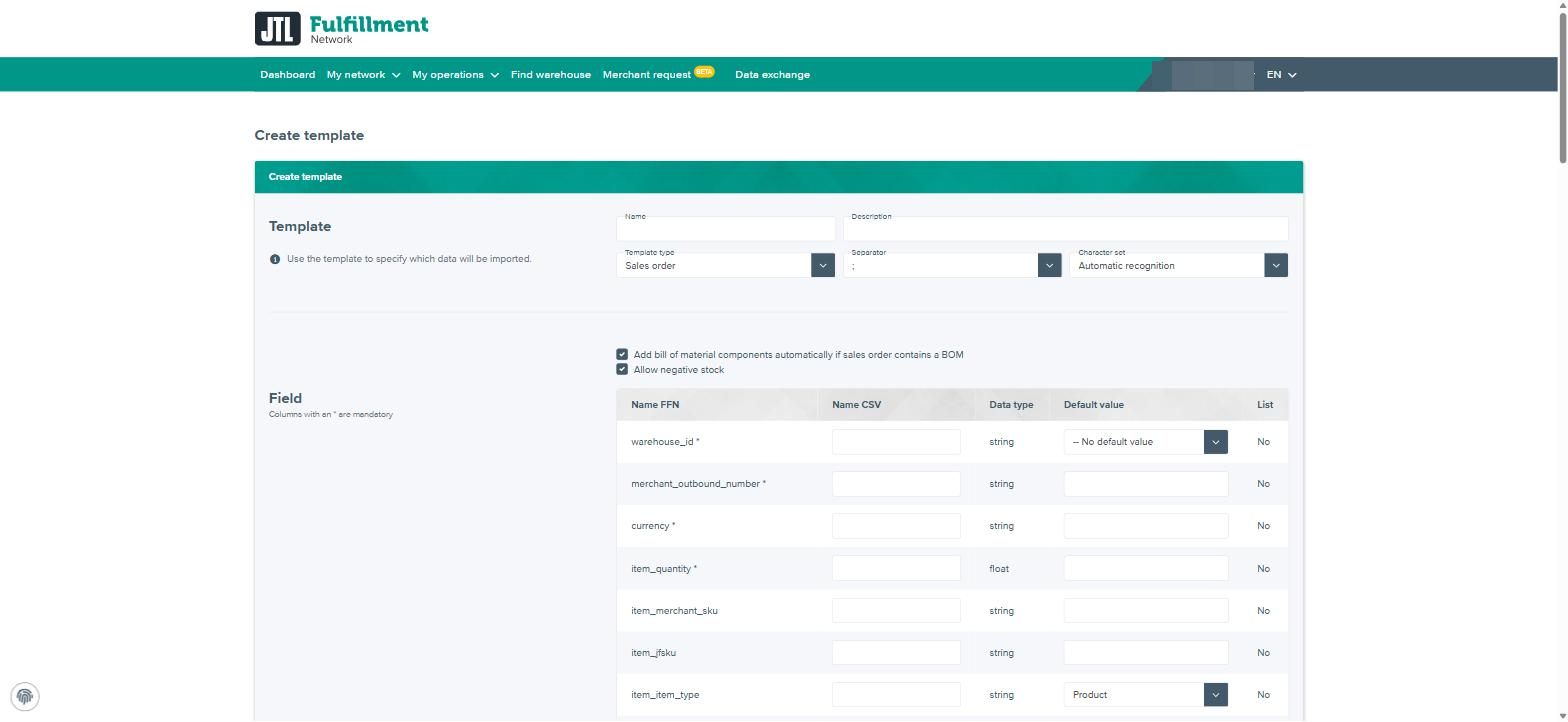The height and width of the screenshot is (722, 1568).
Task: Expand the My operations menu
Action: (x=455, y=75)
